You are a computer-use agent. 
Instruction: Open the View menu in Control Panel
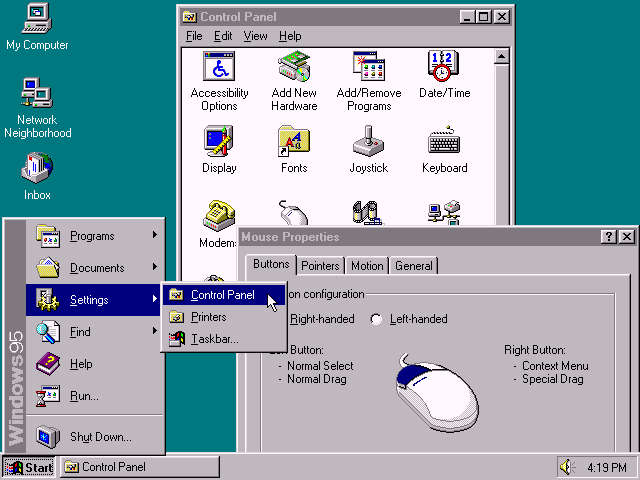tap(256, 36)
